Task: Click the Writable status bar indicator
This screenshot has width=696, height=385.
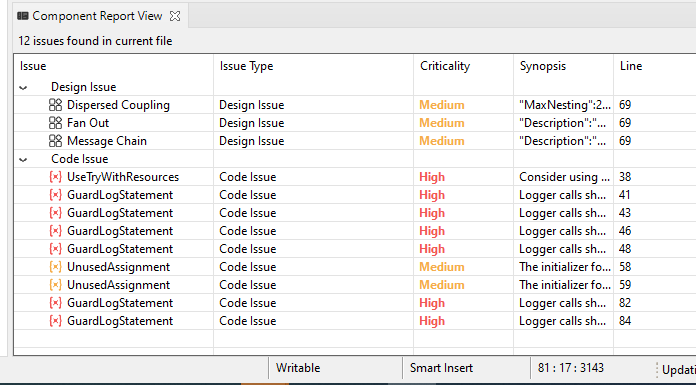Action: [298, 368]
